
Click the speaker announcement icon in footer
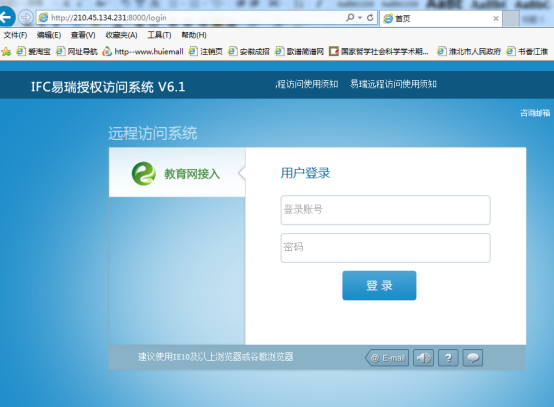pyautogui.click(x=423, y=358)
